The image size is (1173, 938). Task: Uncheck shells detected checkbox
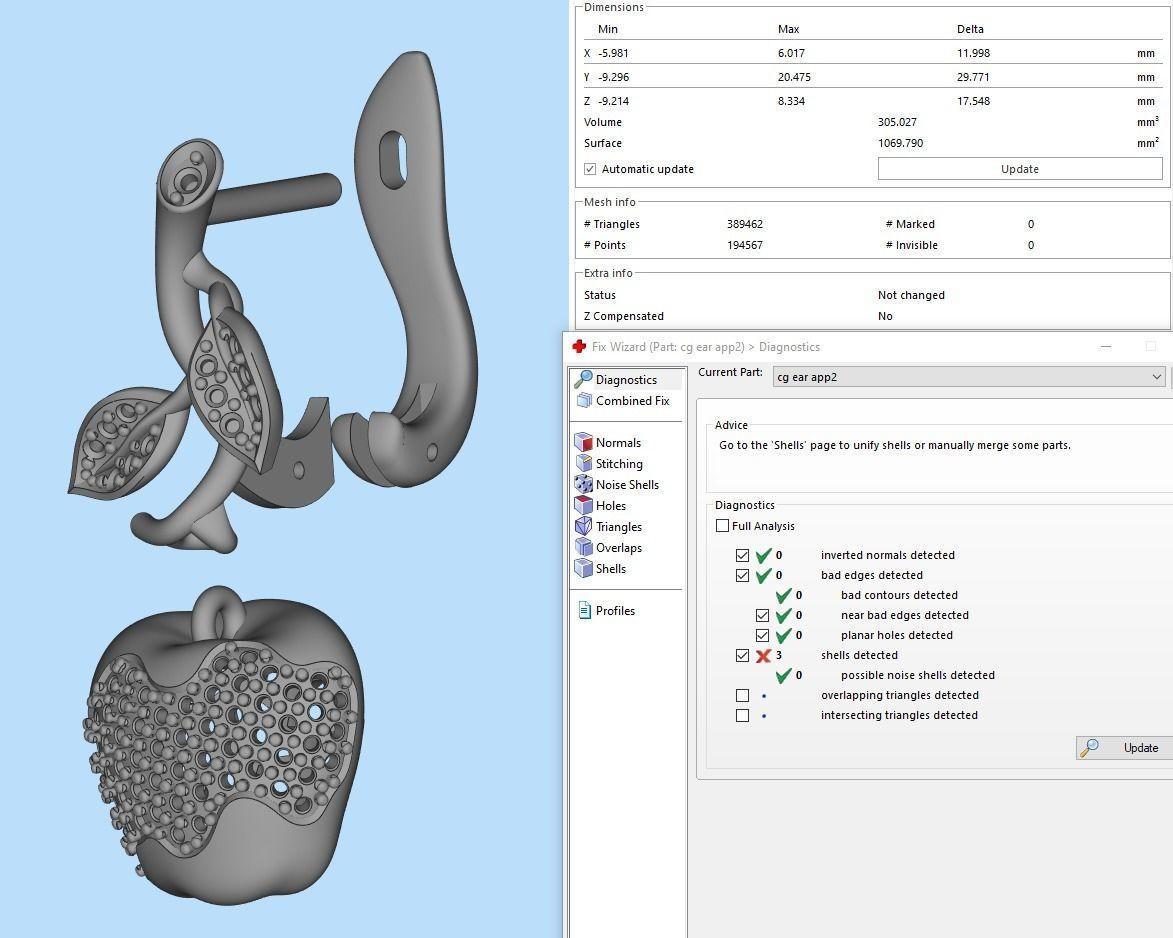coord(742,655)
